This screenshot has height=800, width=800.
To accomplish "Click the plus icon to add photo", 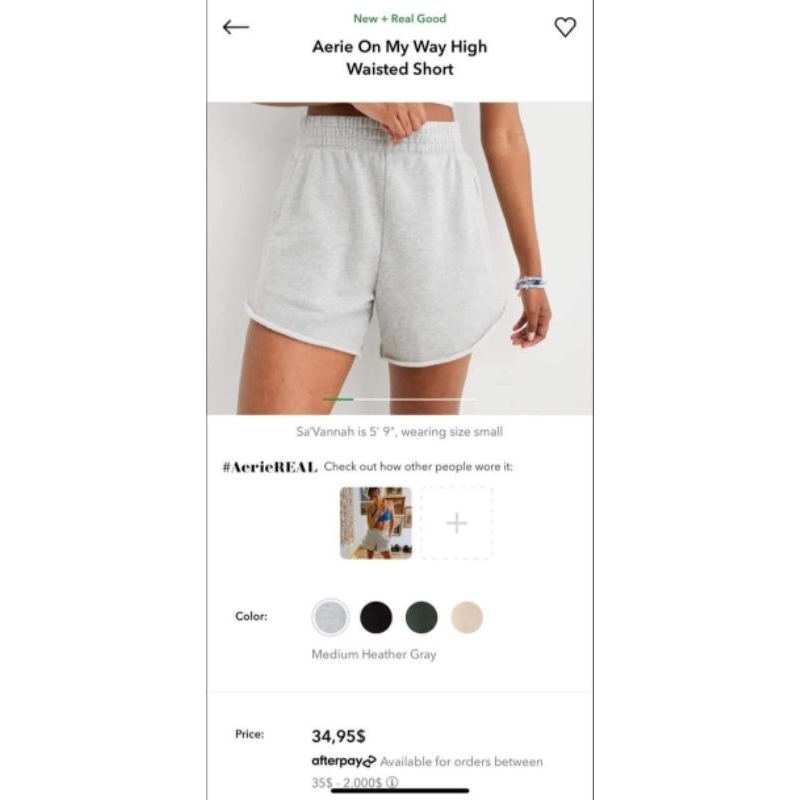I will tap(457, 523).
